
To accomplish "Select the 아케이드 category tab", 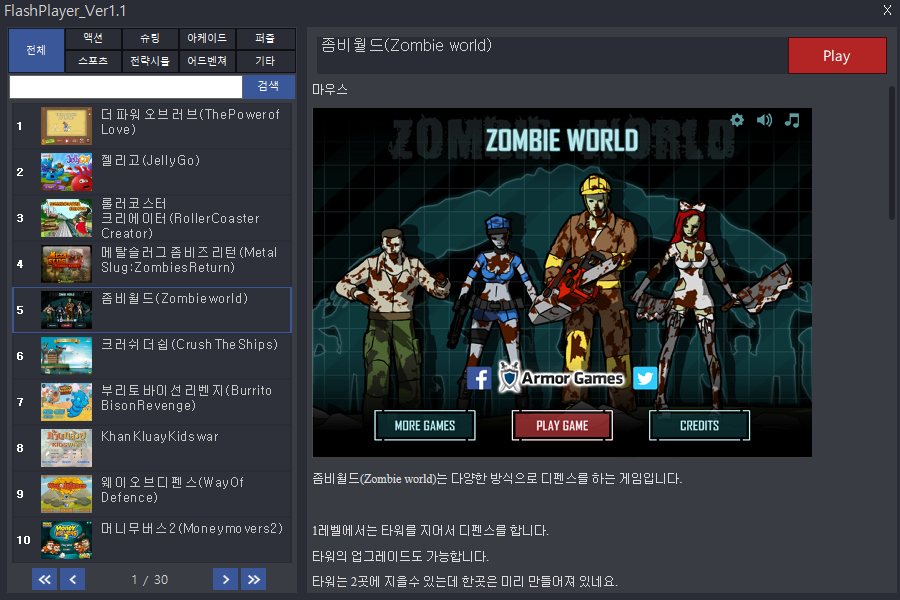I will pyautogui.click(x=207, y=38).
